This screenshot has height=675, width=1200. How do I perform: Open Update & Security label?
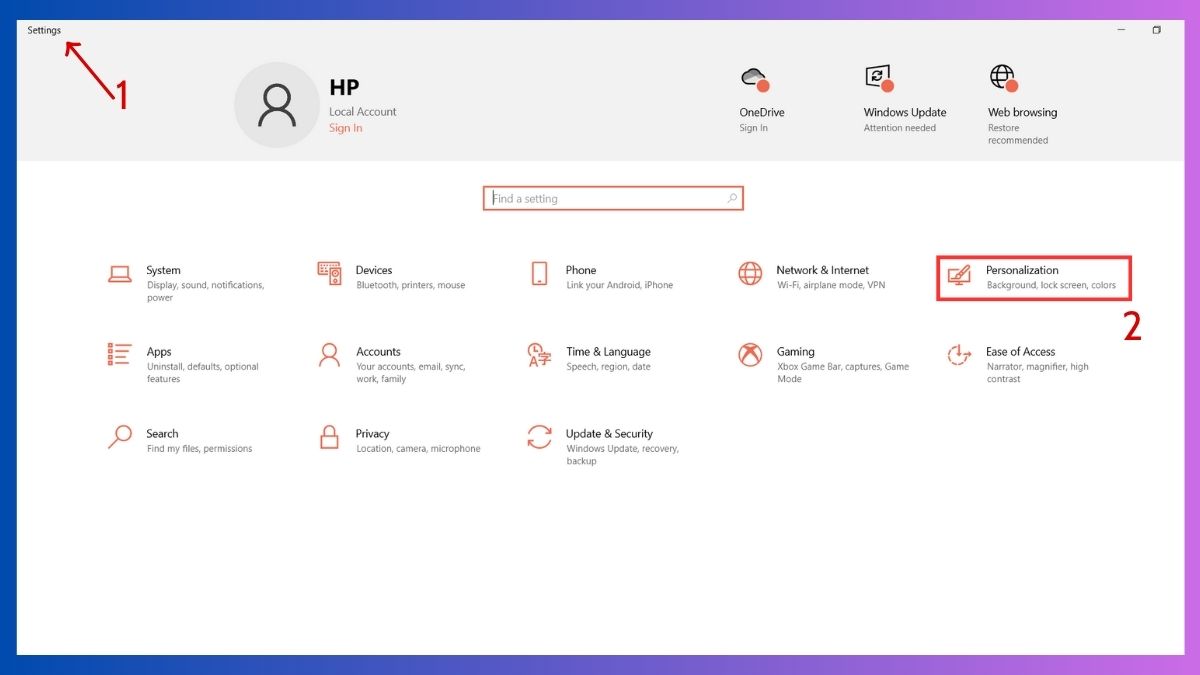click(x=609, y=434)
